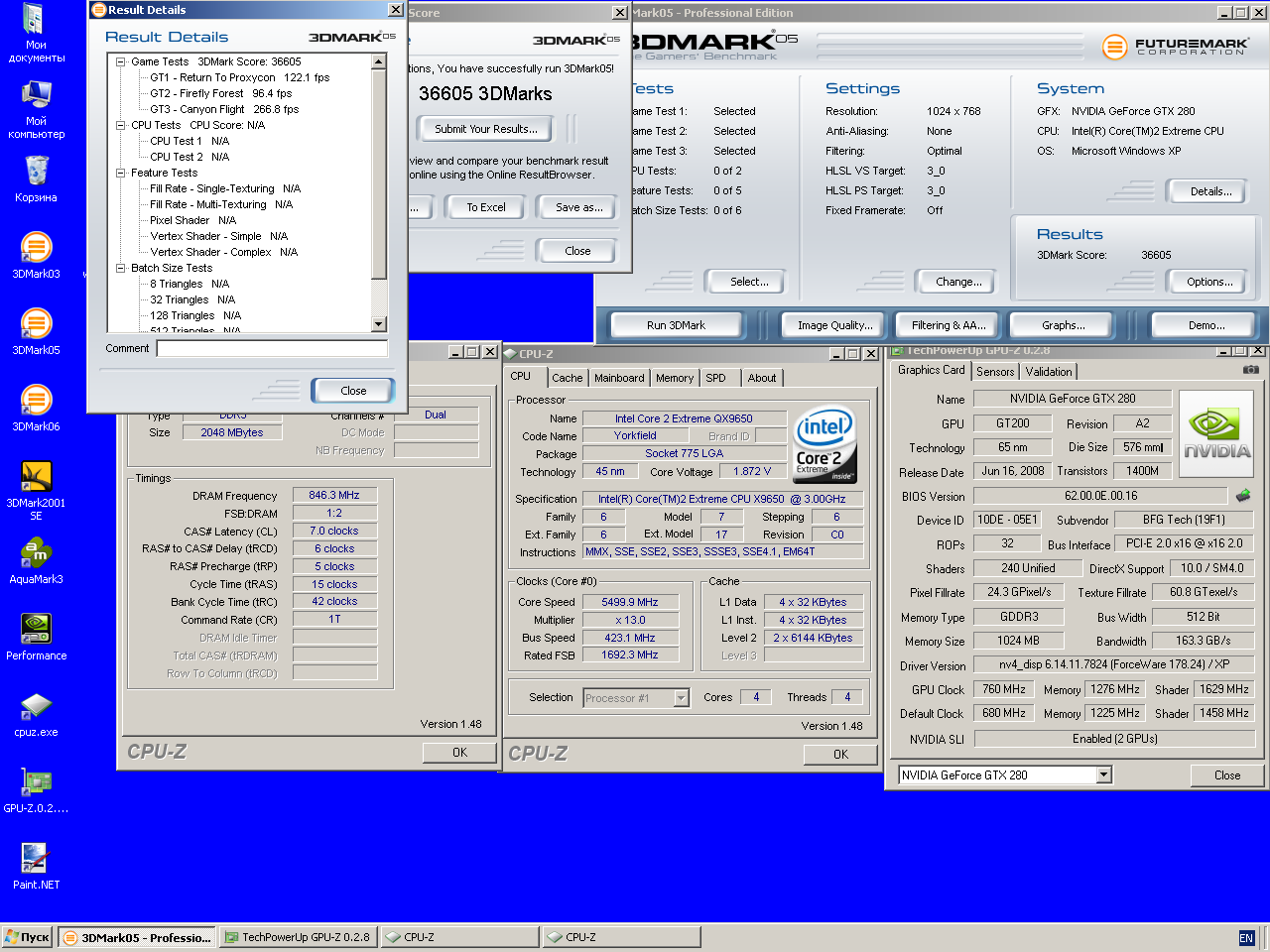
Task: Click the Intel Core 2 Extreme logo
Action: (x=825, y=444)
